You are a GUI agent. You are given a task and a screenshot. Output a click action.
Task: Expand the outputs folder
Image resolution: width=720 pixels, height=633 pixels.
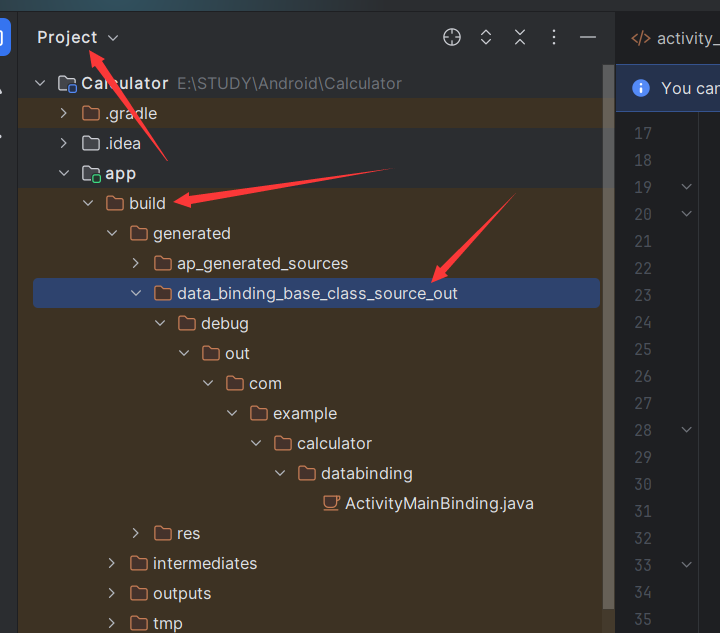(112, 593)
